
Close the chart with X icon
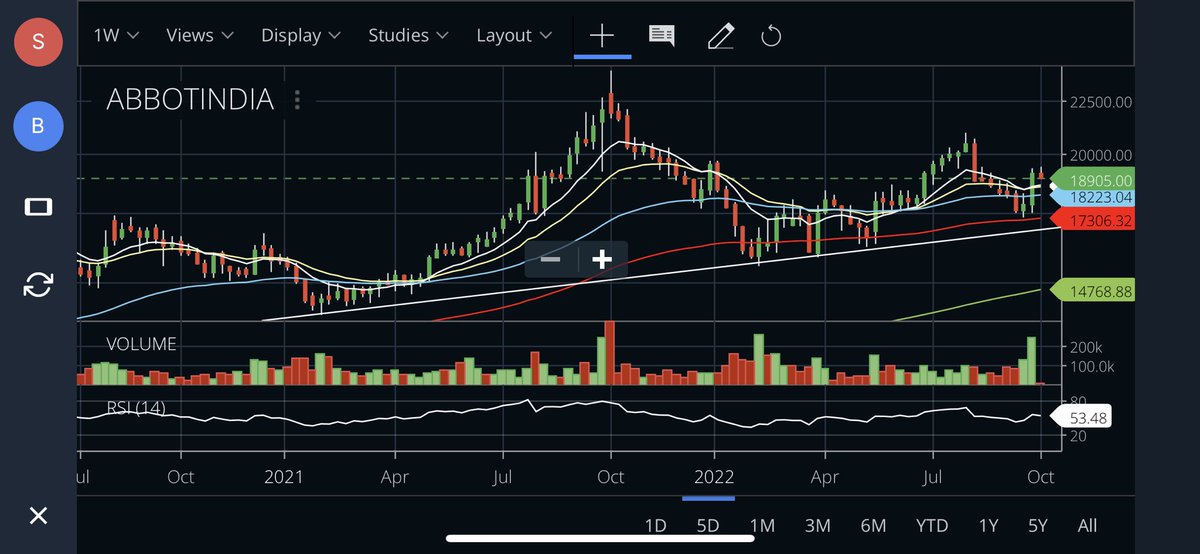(x=38, y=516)
